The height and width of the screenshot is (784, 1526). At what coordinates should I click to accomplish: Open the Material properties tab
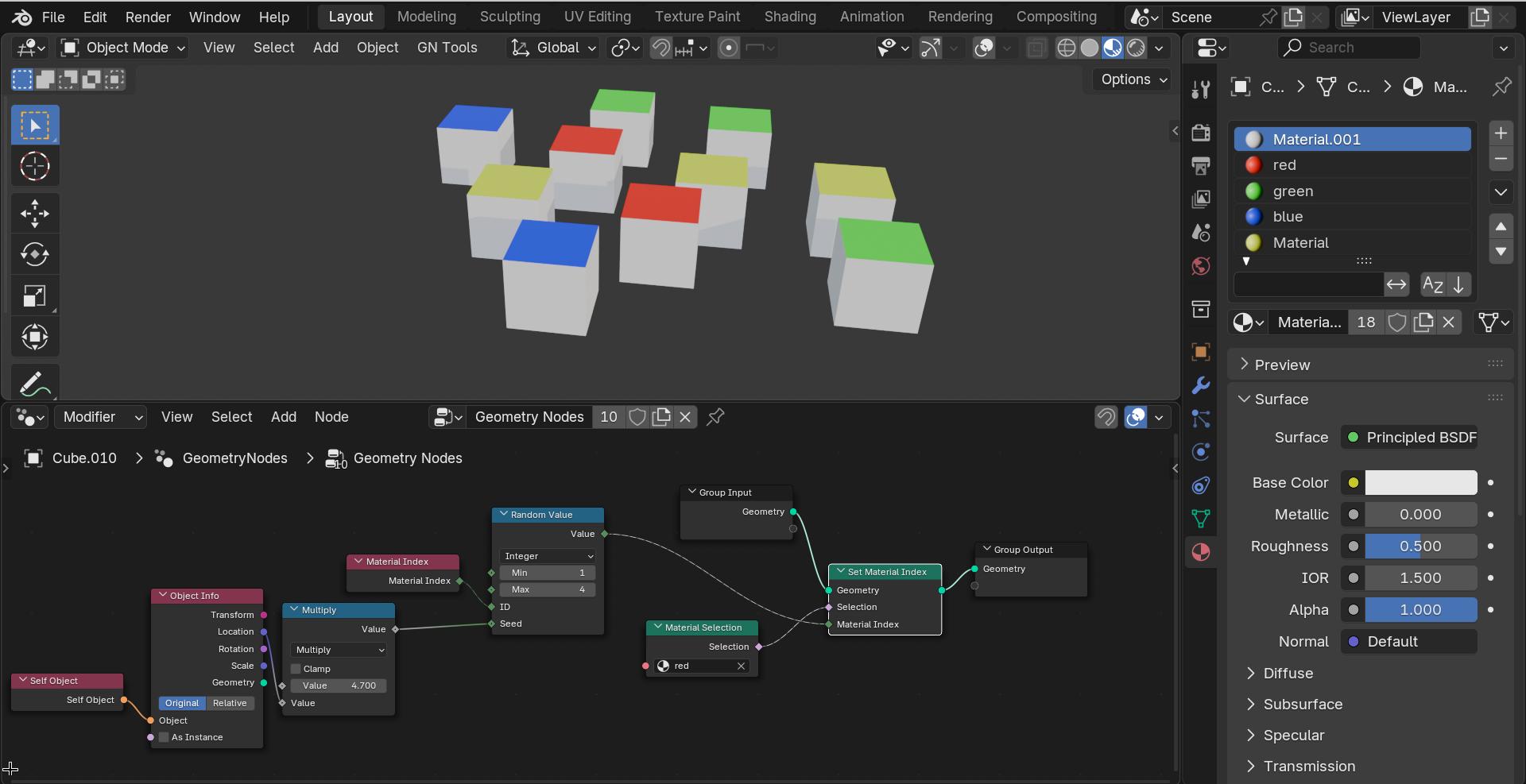[x=1201, y=552]
